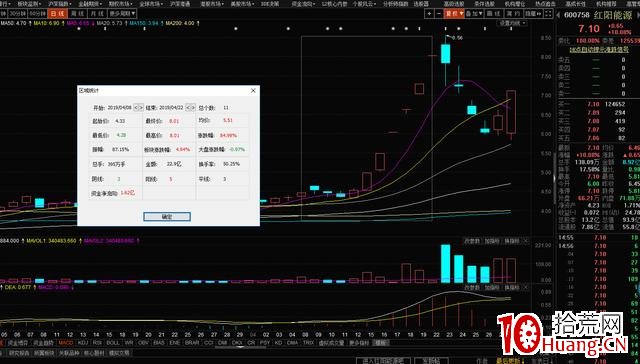This screenshot has height=364, width=640.
Task: Click the 确定 button in the 区域统计 dialog
Action: (167, 216)
